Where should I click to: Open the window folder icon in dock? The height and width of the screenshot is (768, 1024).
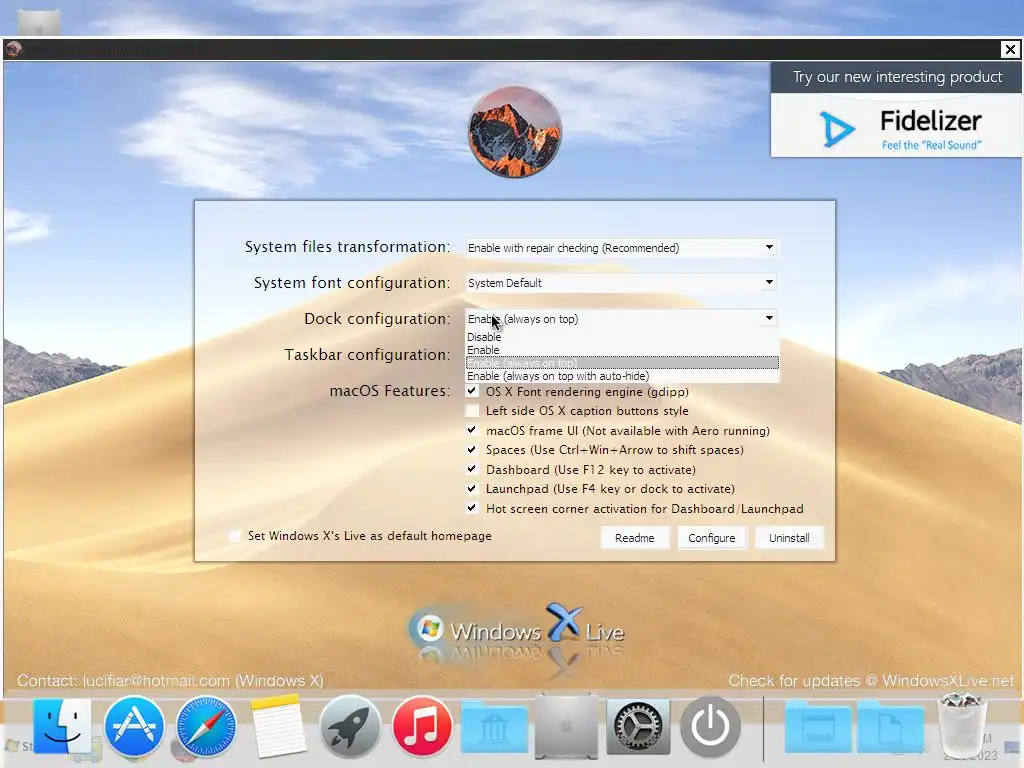(818, 728)
